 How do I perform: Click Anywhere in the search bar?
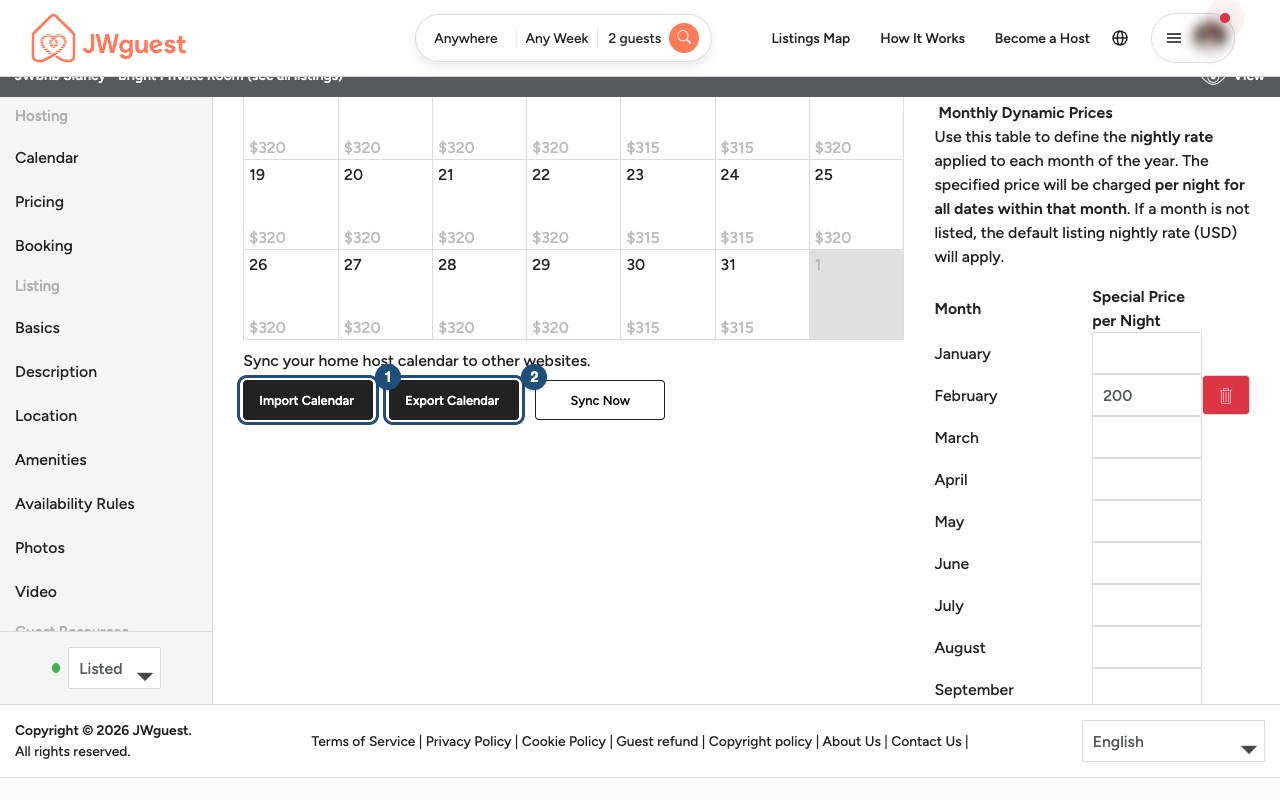466,38
